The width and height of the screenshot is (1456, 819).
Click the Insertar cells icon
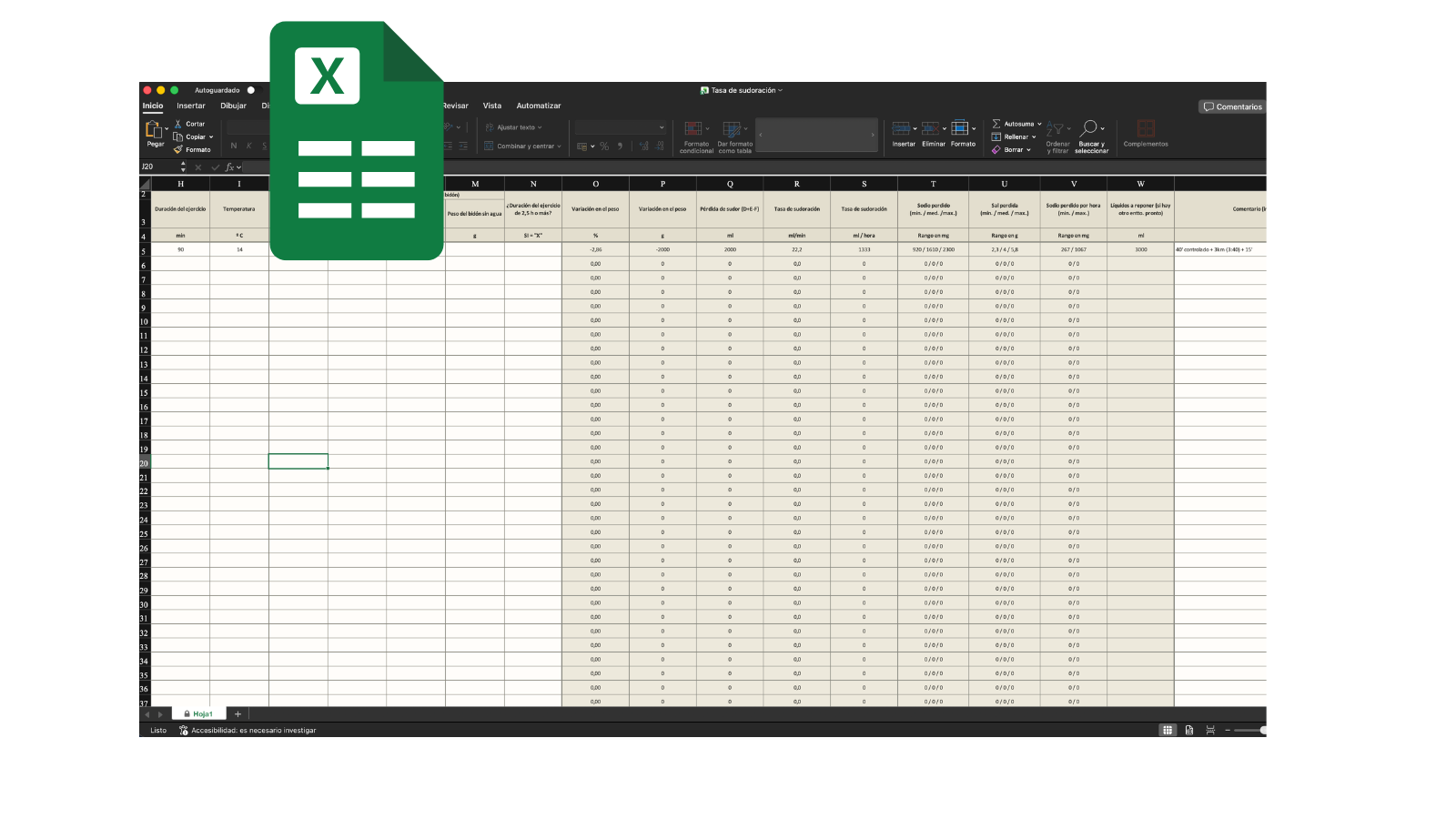pos(901,128)
